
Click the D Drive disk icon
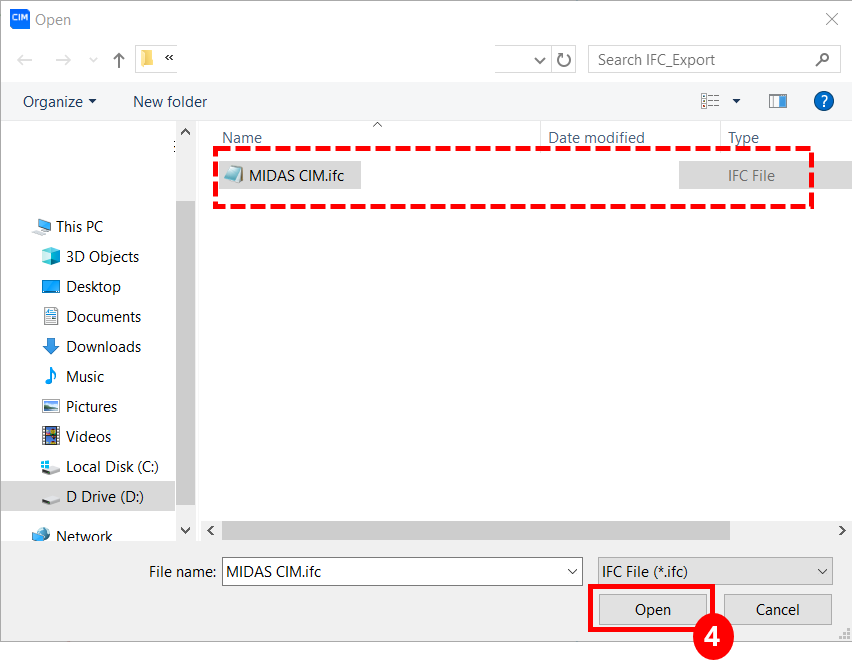click(51, 498)
